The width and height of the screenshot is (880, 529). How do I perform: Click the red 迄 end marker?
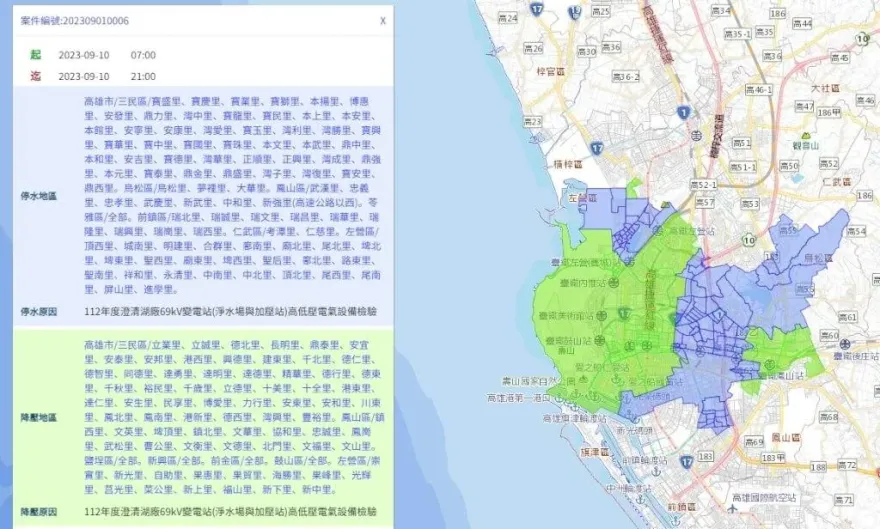36,76
